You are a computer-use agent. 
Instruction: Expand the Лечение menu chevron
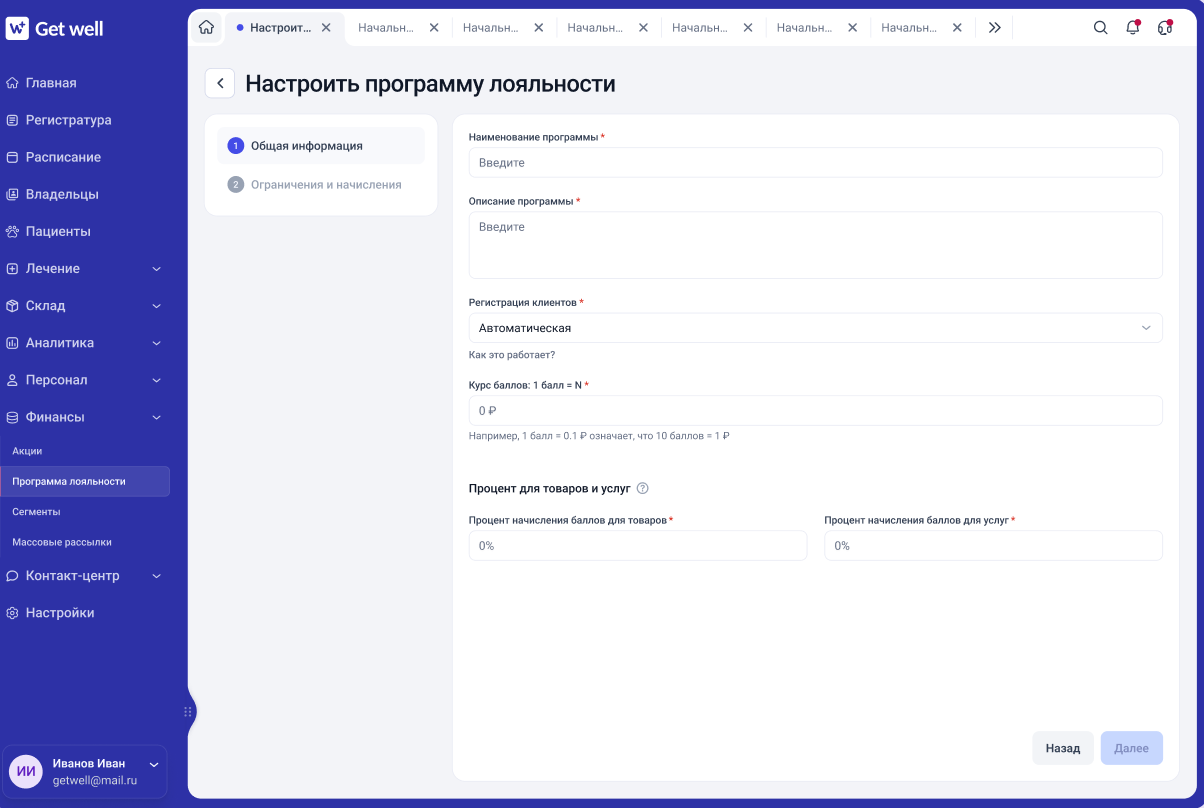click(x=157, y=269)
